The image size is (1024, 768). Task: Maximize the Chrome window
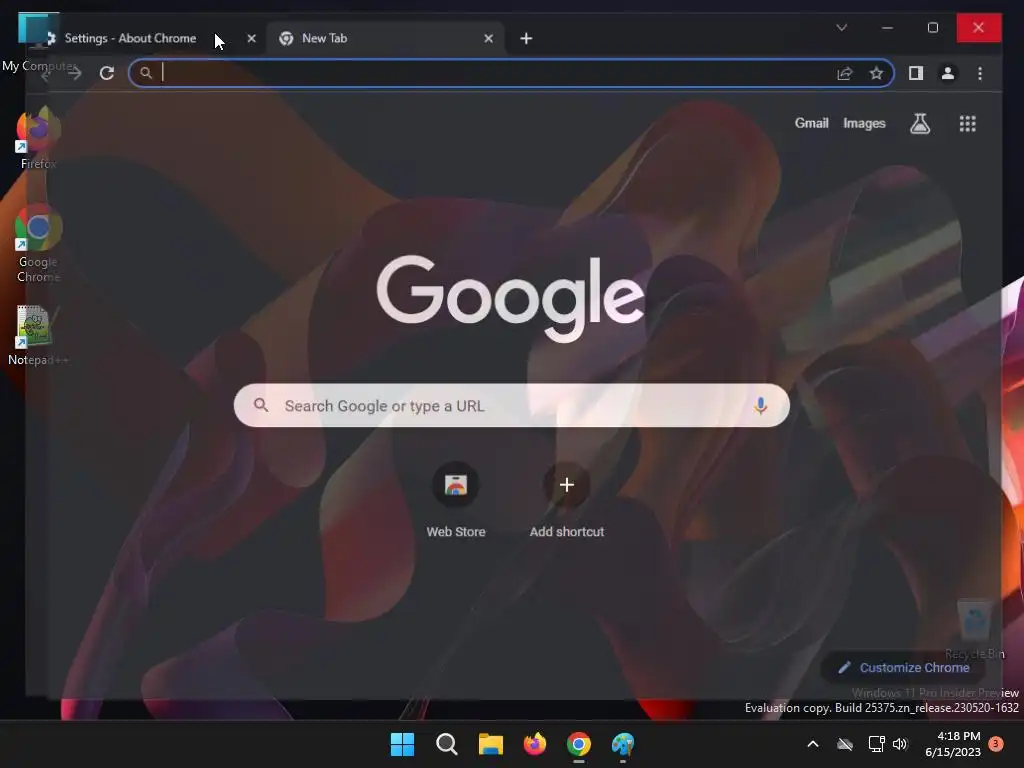pyautogui.click(x=933, y=27)
